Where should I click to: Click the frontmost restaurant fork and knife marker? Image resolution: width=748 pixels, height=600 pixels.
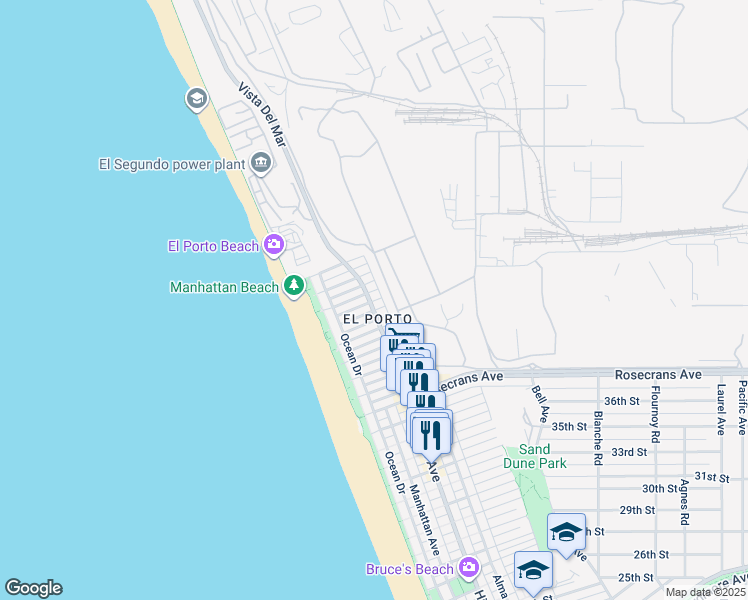(431, 437)
